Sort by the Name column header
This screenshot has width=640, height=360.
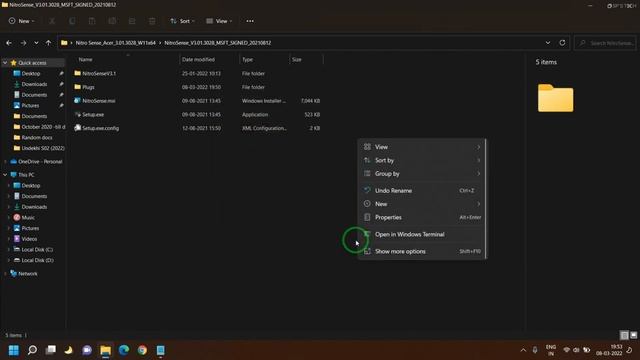pyautogui.click(x=85, y=60)
